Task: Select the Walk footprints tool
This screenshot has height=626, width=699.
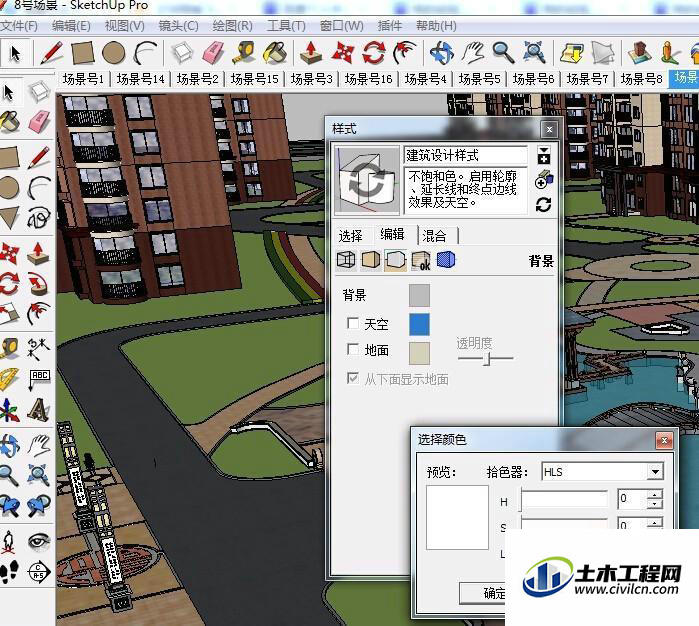Action: 9,571
